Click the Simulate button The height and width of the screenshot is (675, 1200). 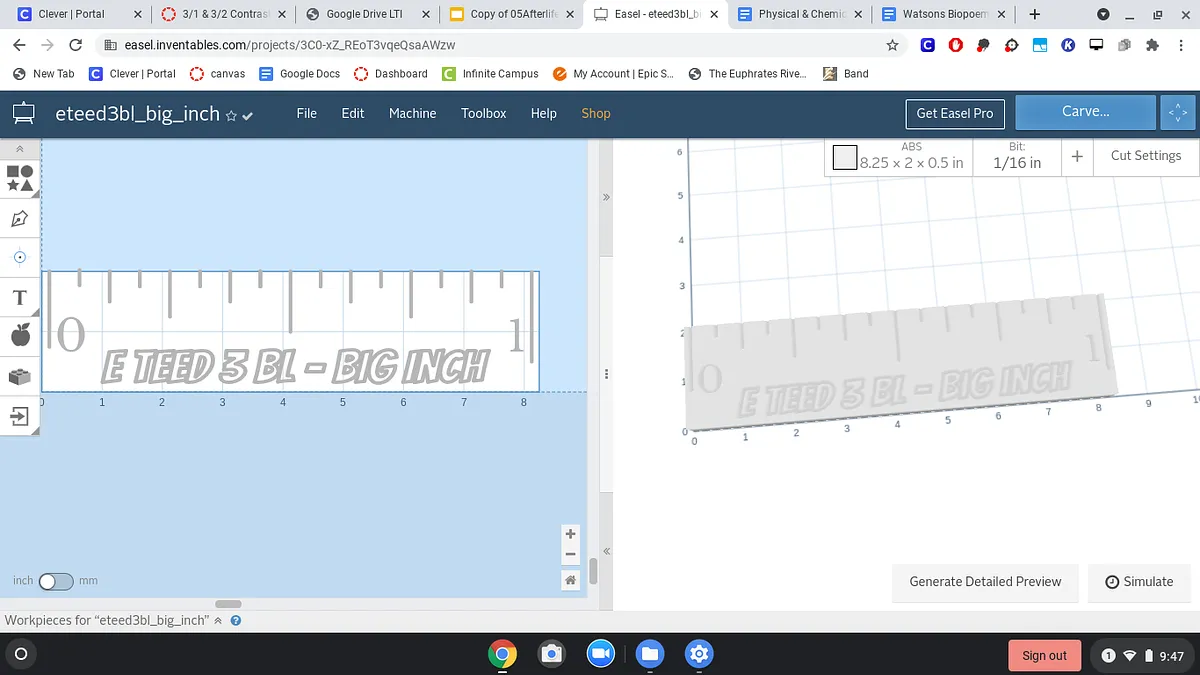[1139, 581]
